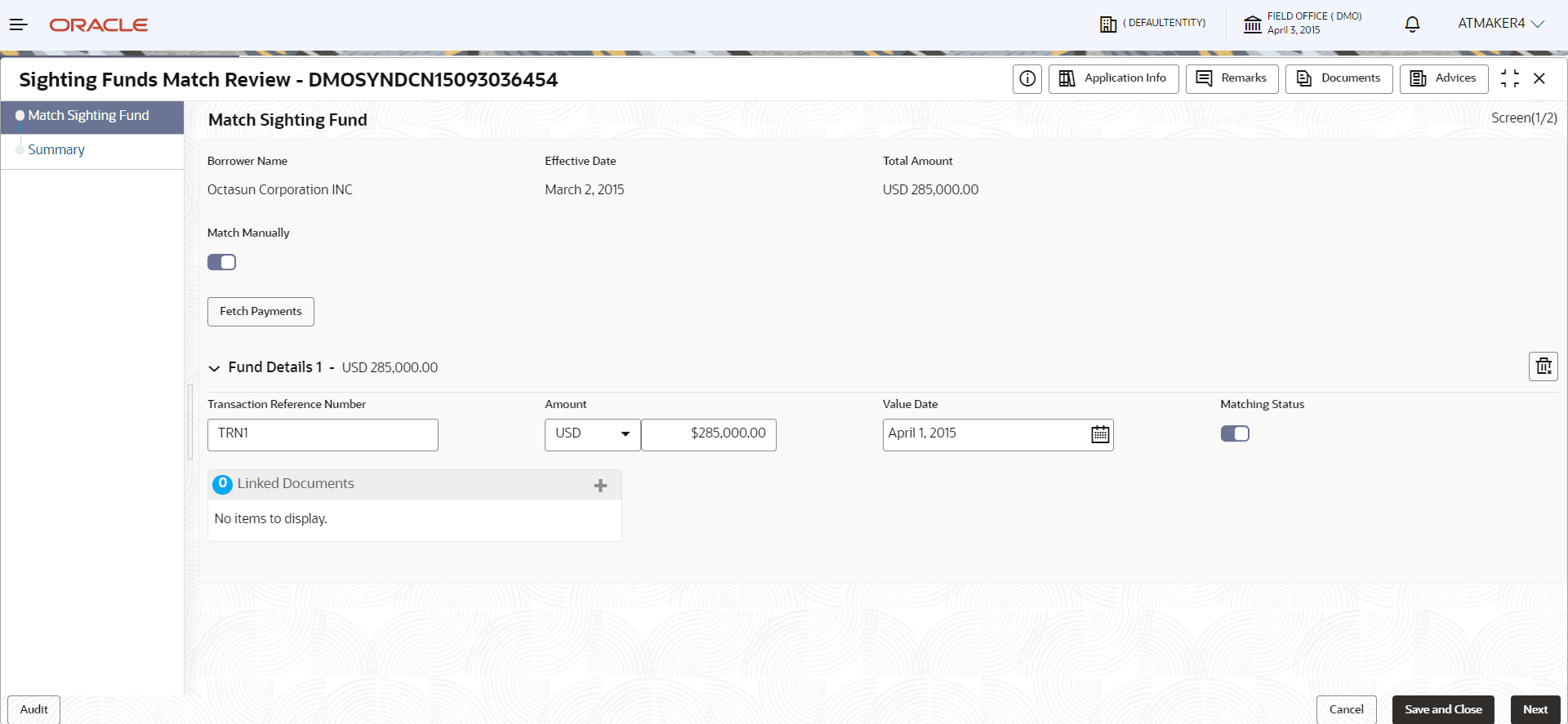Open the DEFAULTENTITY entity selector icon
1568x724 pixels.
coord(1108,24)
